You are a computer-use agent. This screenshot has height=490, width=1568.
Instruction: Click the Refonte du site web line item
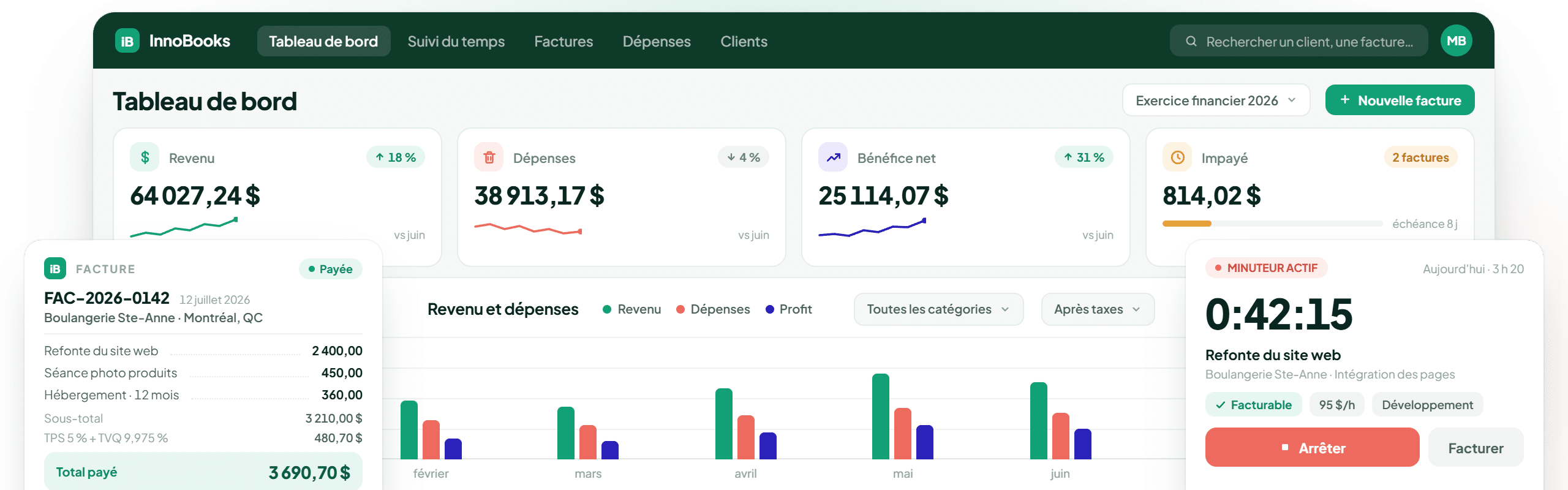click(x=203, y=351)
